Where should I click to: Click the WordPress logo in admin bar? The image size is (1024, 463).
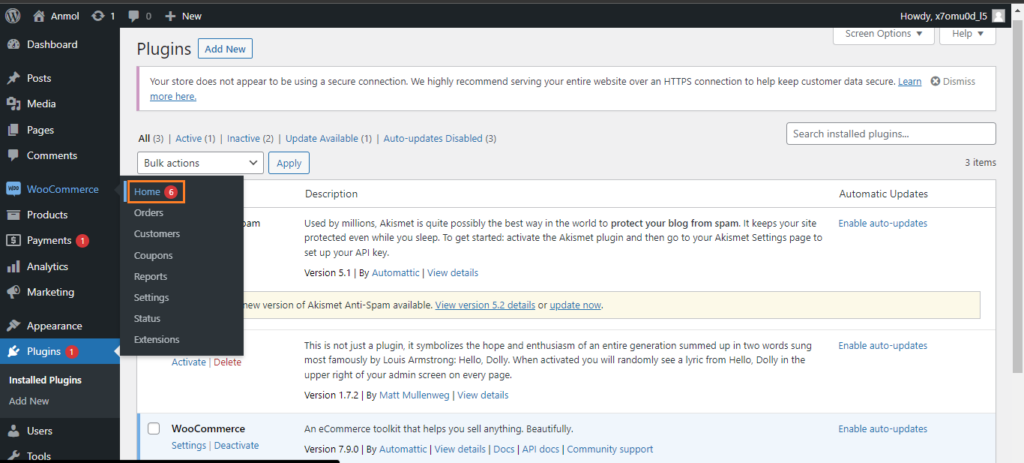13,16
